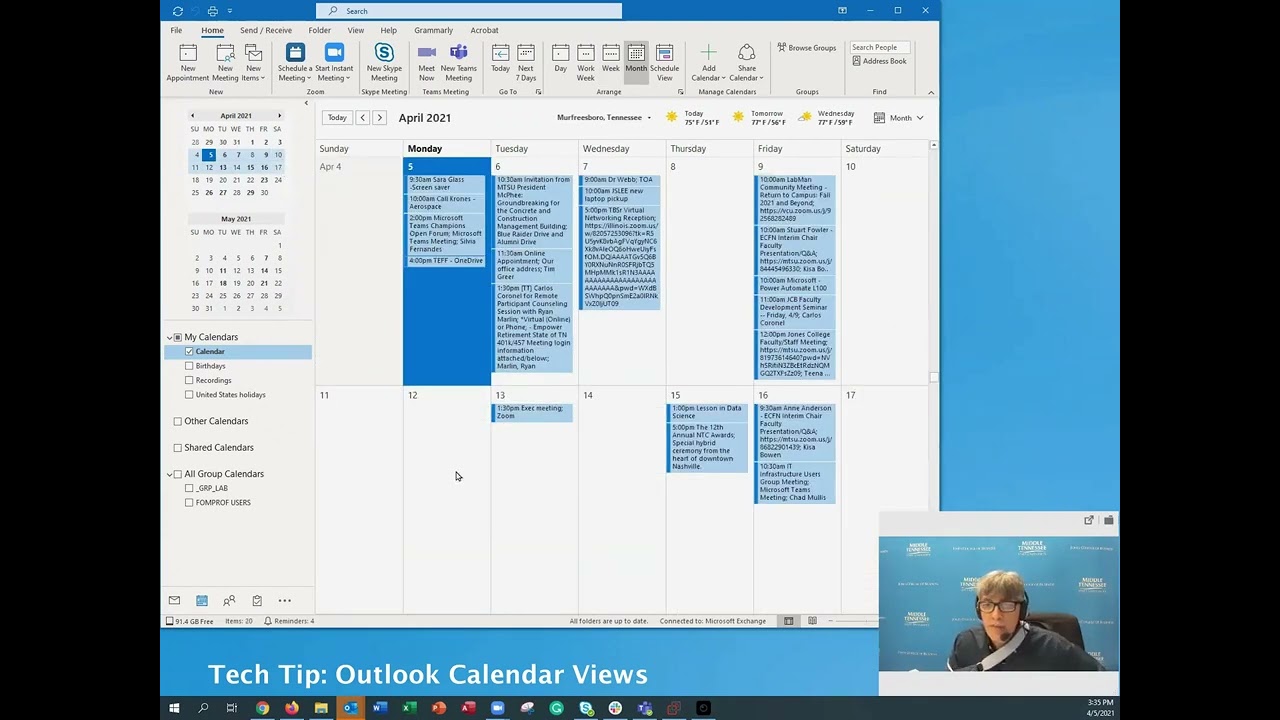
Task: Open more navigation options ellipsis
Action: [285, 601]
